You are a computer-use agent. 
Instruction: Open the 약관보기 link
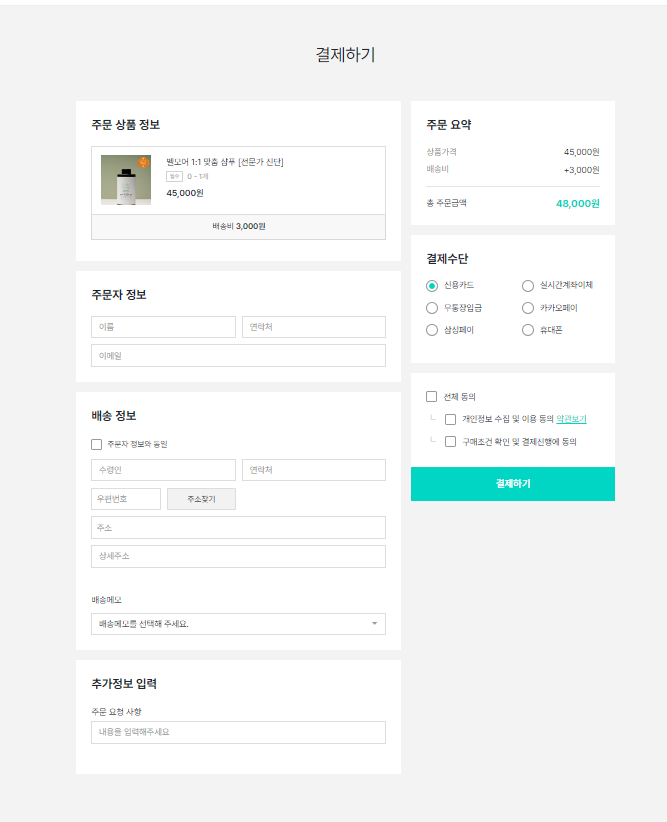click(x=571, y=419)
